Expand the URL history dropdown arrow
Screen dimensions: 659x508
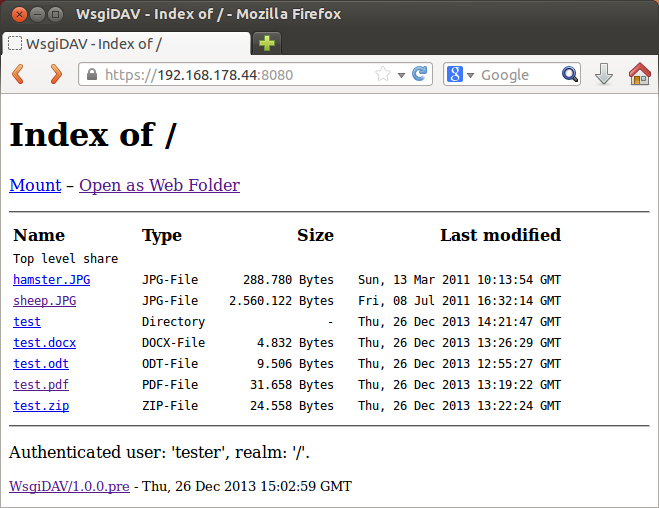click(x=402, y=75)
